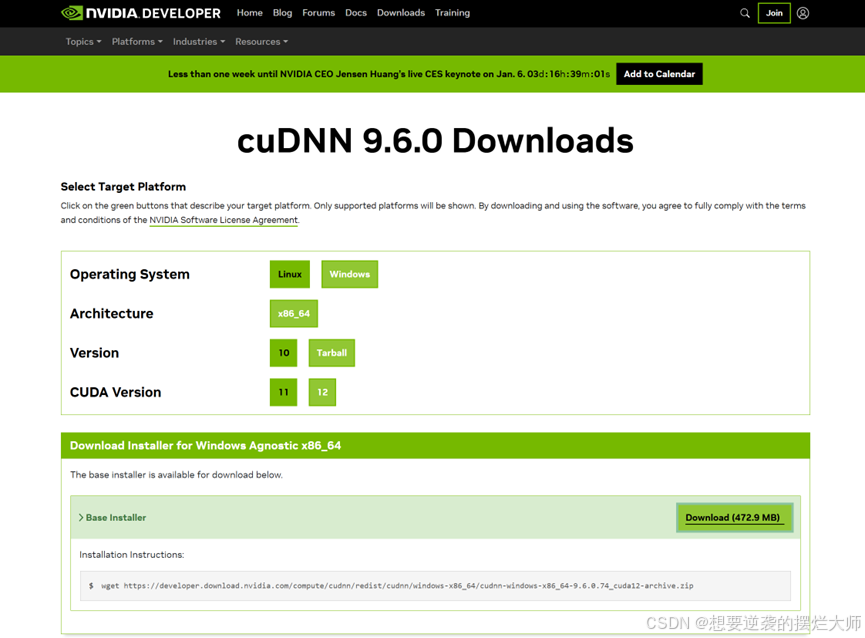Click the Operating System label

point(130,275)
